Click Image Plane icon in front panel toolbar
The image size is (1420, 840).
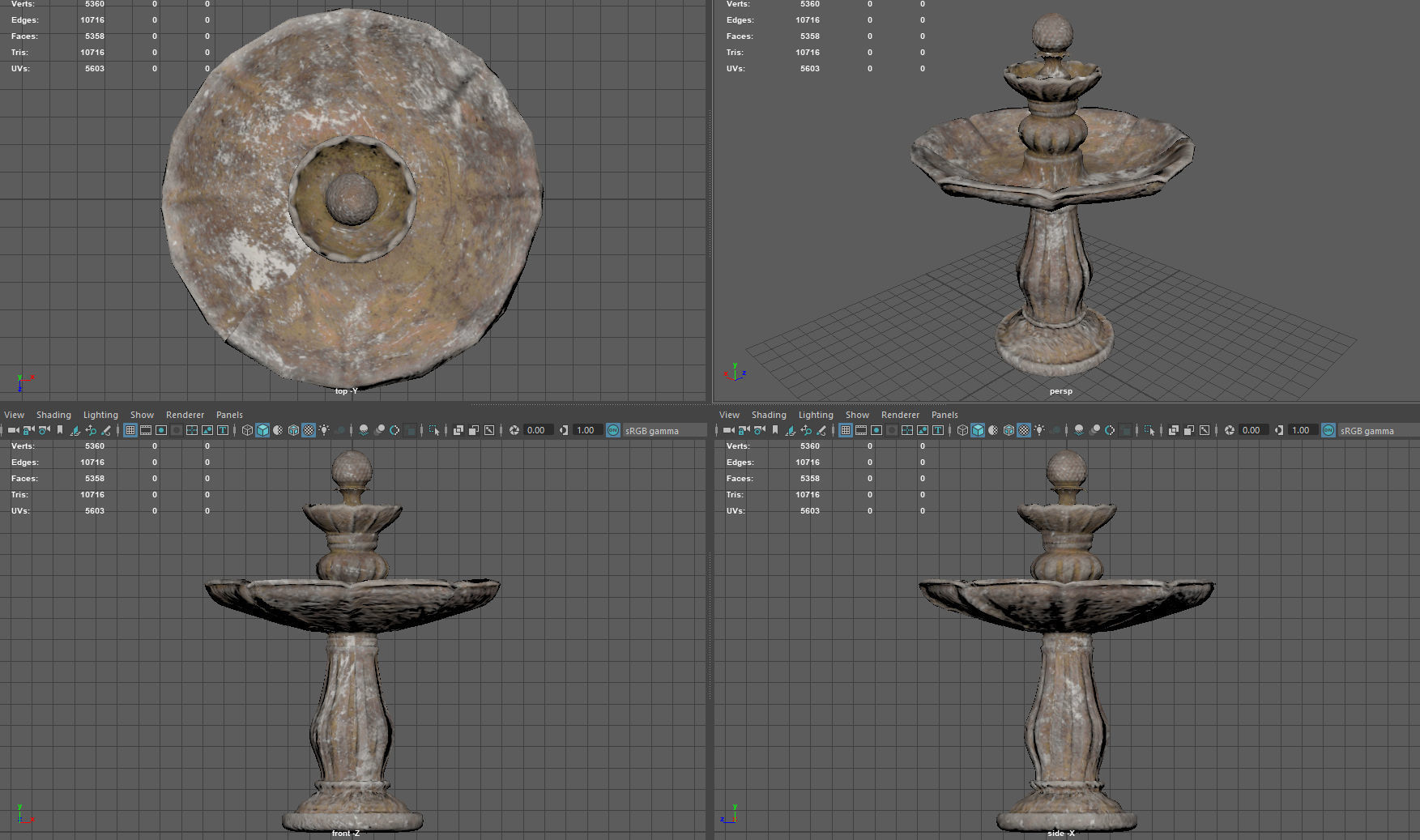tap(75, 430)
